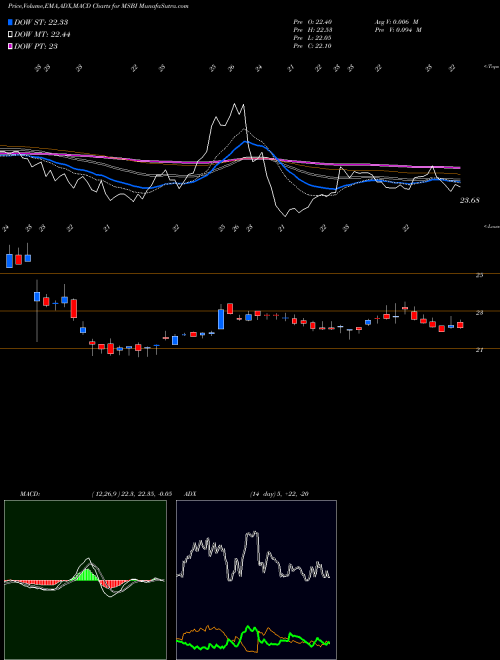Viewport: 500px width, 660px height.
Task: Click the 'Pre C: 22.10' value
Action: click(313, 46)
